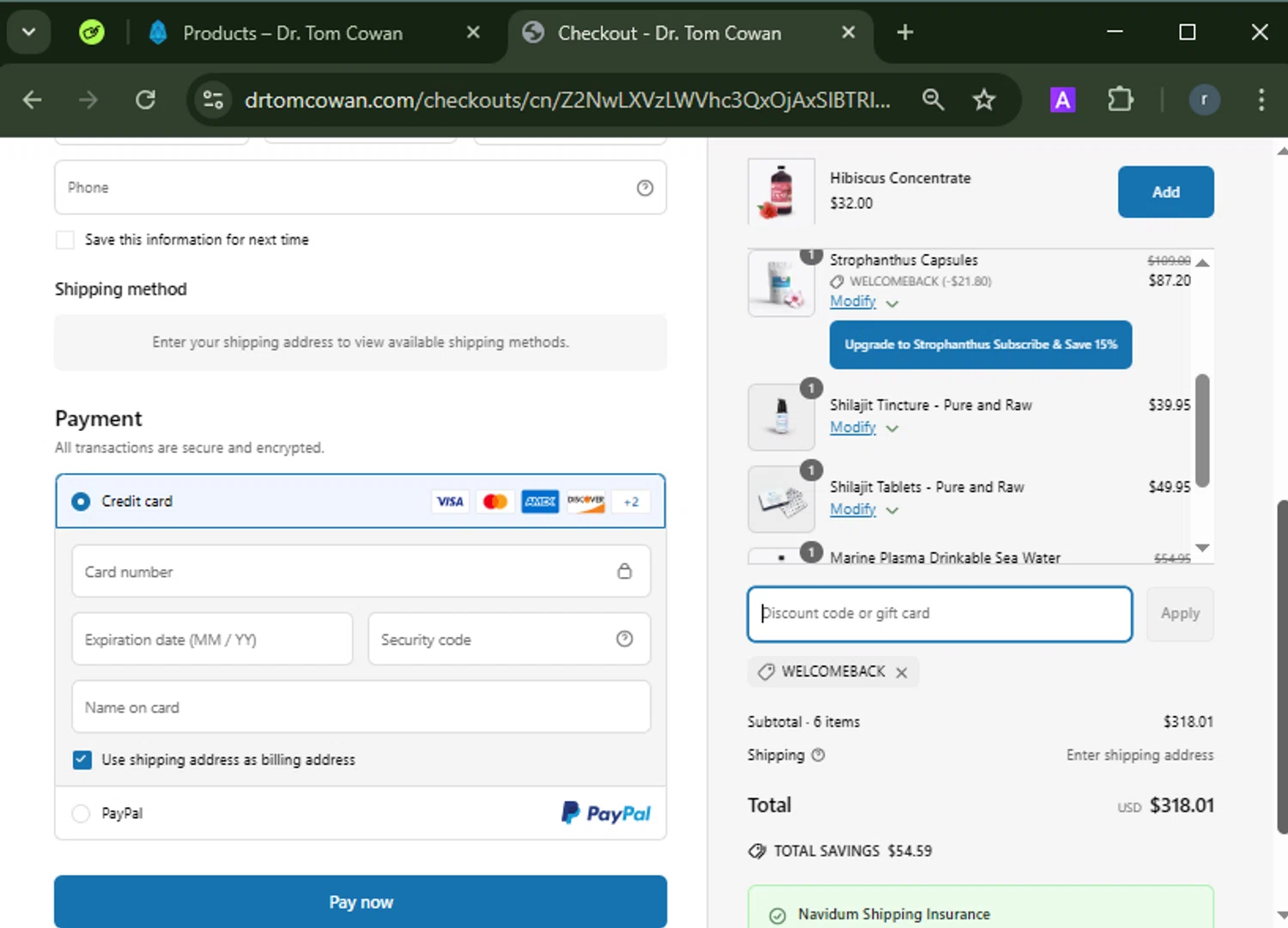Click the Discover card logo
The width and height of the screenshot is (1288, 928).
pos(586,501)
